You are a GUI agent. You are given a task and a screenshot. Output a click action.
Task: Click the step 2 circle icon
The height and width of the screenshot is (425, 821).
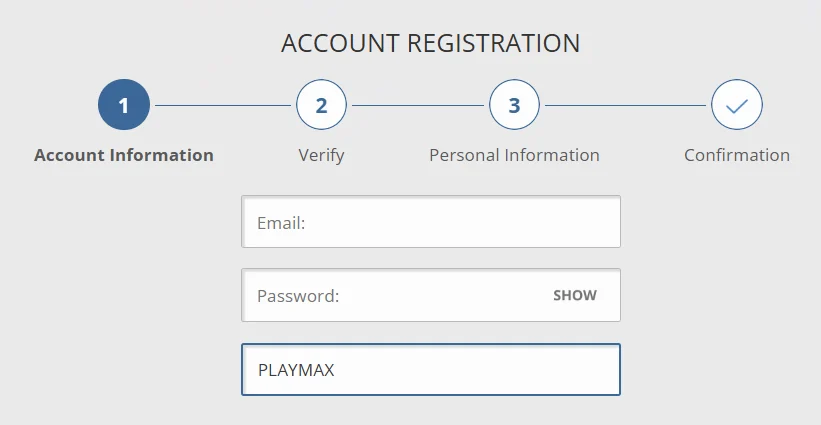tap(321, 105)
